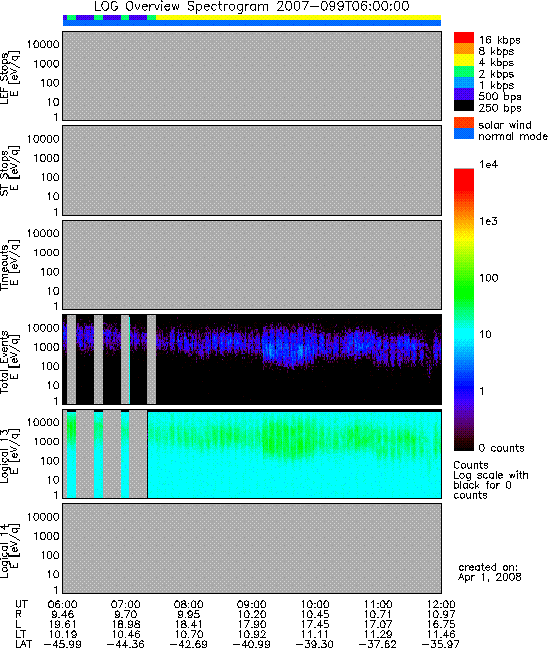This screenshot has width=548, height=648.
Task: Click the solar wind legend swatch
Action: [464, 123]
